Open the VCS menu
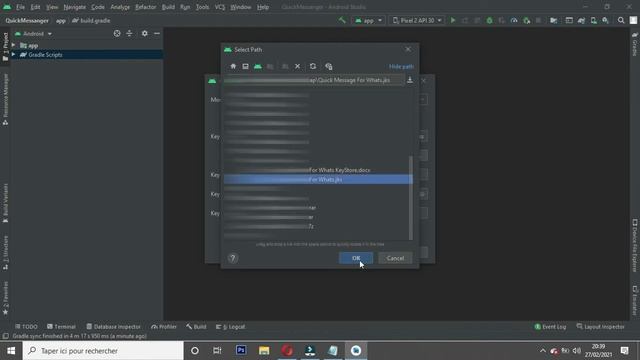Image resolution: width=640 pixels, height=360 pixels. [220, 7]
